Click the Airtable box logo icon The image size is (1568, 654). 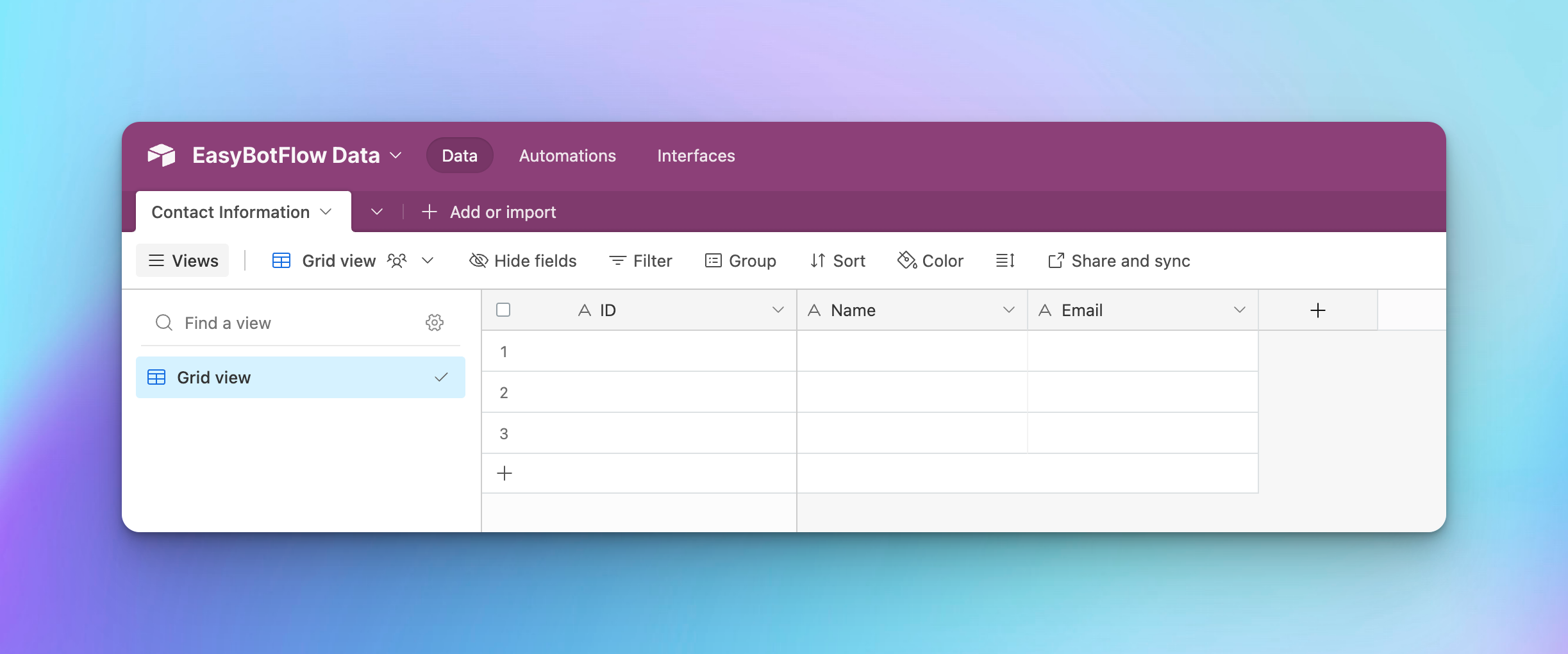coord(162,155)
